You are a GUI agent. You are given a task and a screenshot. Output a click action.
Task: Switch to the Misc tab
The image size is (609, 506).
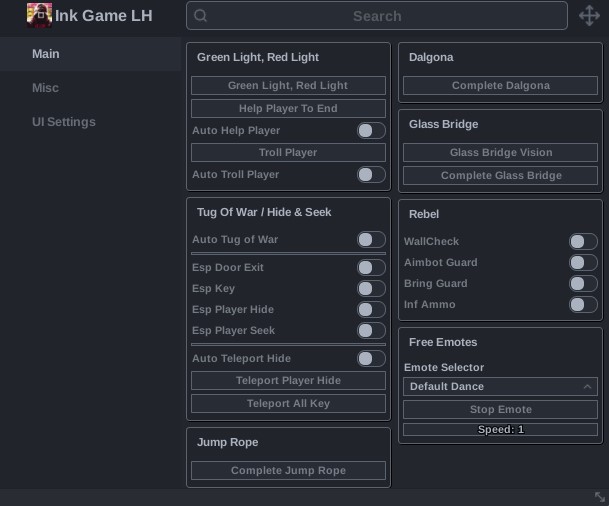click(90, 88)
